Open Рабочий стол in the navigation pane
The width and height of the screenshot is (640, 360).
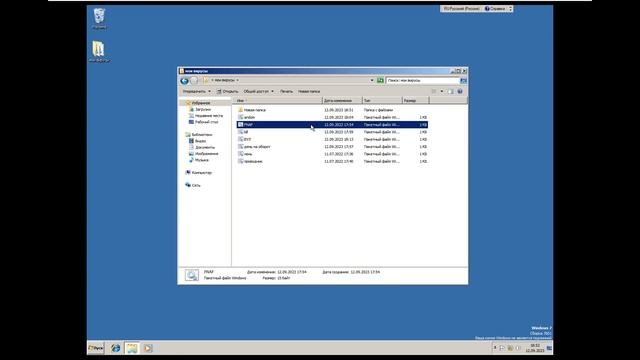pos(206,122)
